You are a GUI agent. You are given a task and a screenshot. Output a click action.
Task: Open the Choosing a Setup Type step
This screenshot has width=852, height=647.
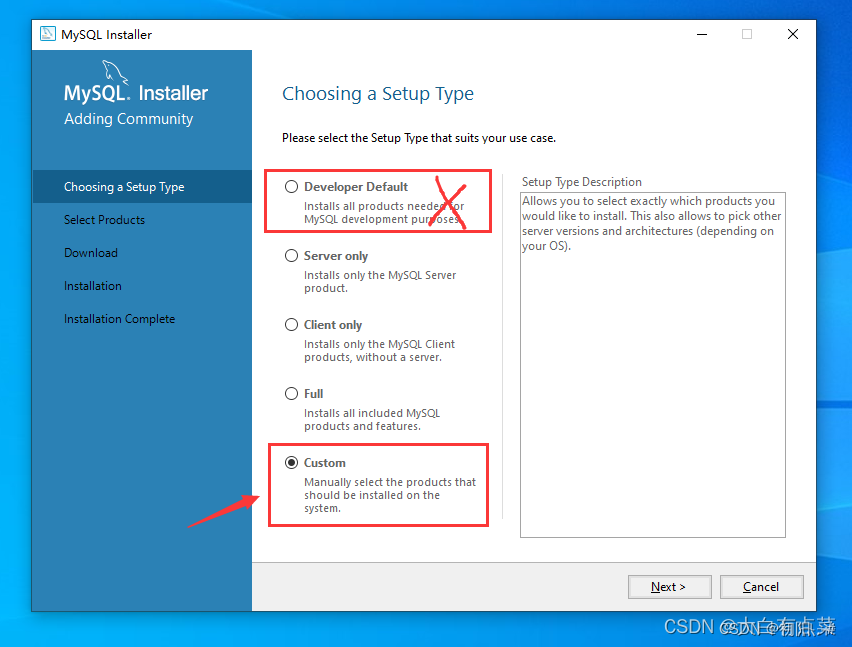click(x=142, y=187)
